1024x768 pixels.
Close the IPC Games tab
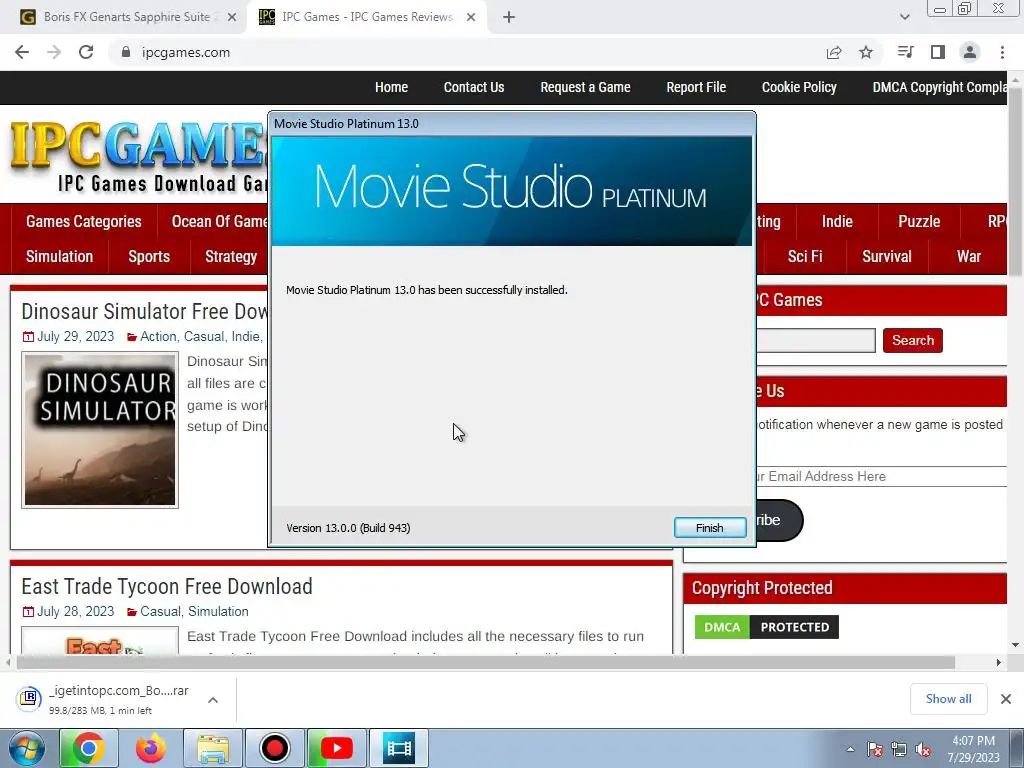coord(471,18)
